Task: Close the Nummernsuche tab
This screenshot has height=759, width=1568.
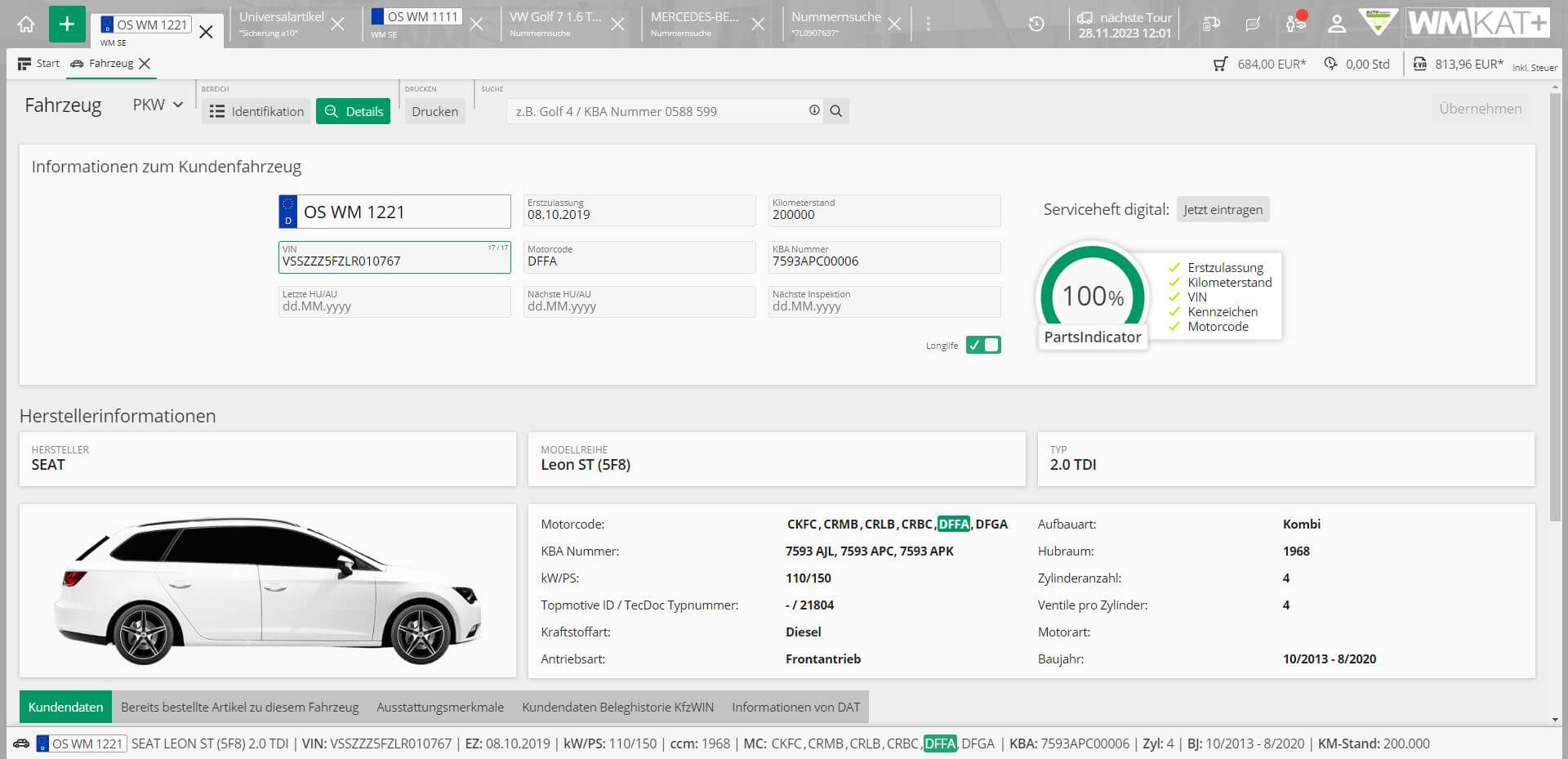Action: (895, 25)
